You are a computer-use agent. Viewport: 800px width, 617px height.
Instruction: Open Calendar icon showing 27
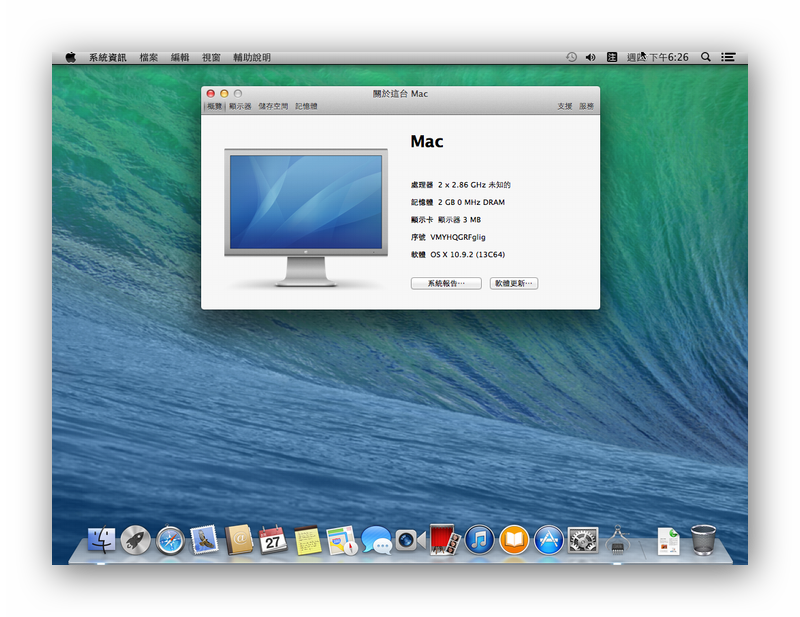point(273,540)
